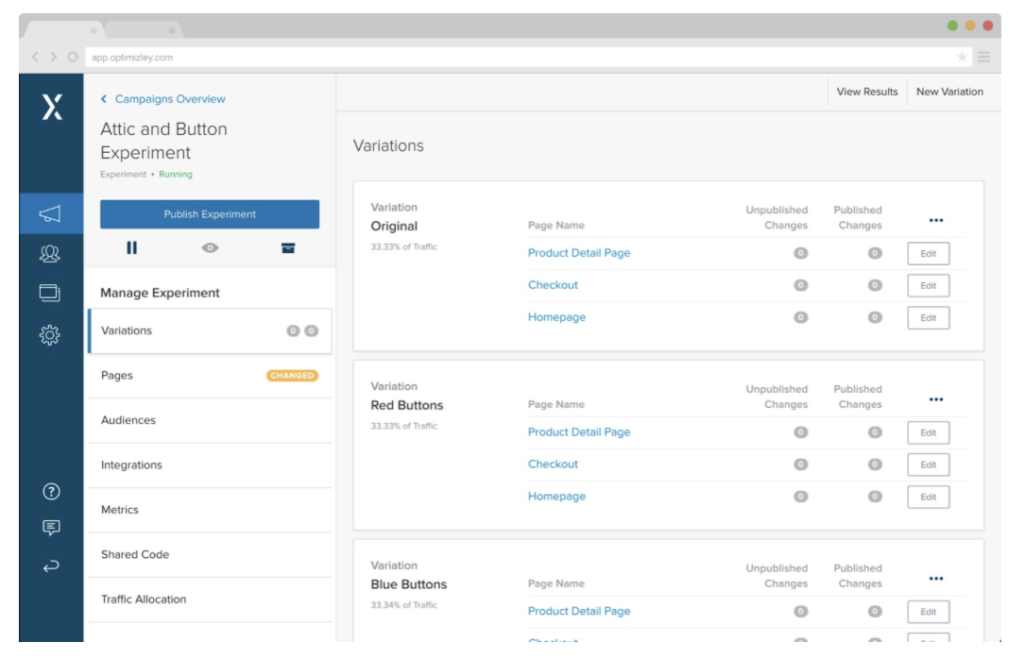This screenshot has width=1024, height=659.
Task: Open Product Detail Page link under Original
Action: [x=579, y=253]
